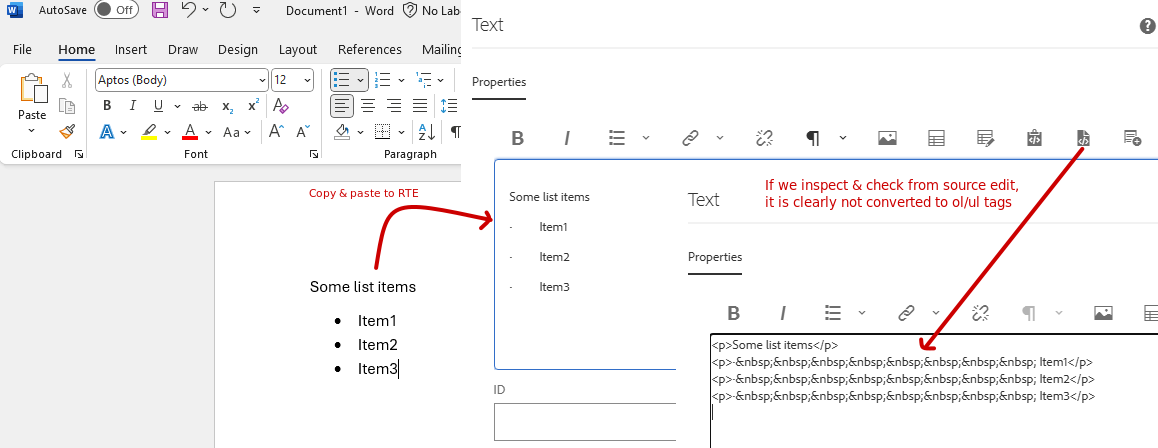Click the Format Painter icon in Clipboard

tap(67, 131)
